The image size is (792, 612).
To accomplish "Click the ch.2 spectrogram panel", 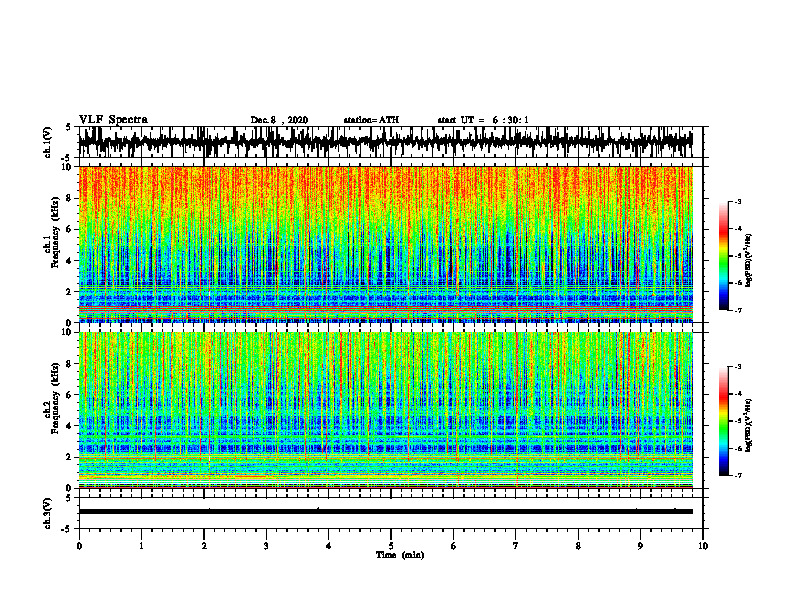I will tap(386, 410).
